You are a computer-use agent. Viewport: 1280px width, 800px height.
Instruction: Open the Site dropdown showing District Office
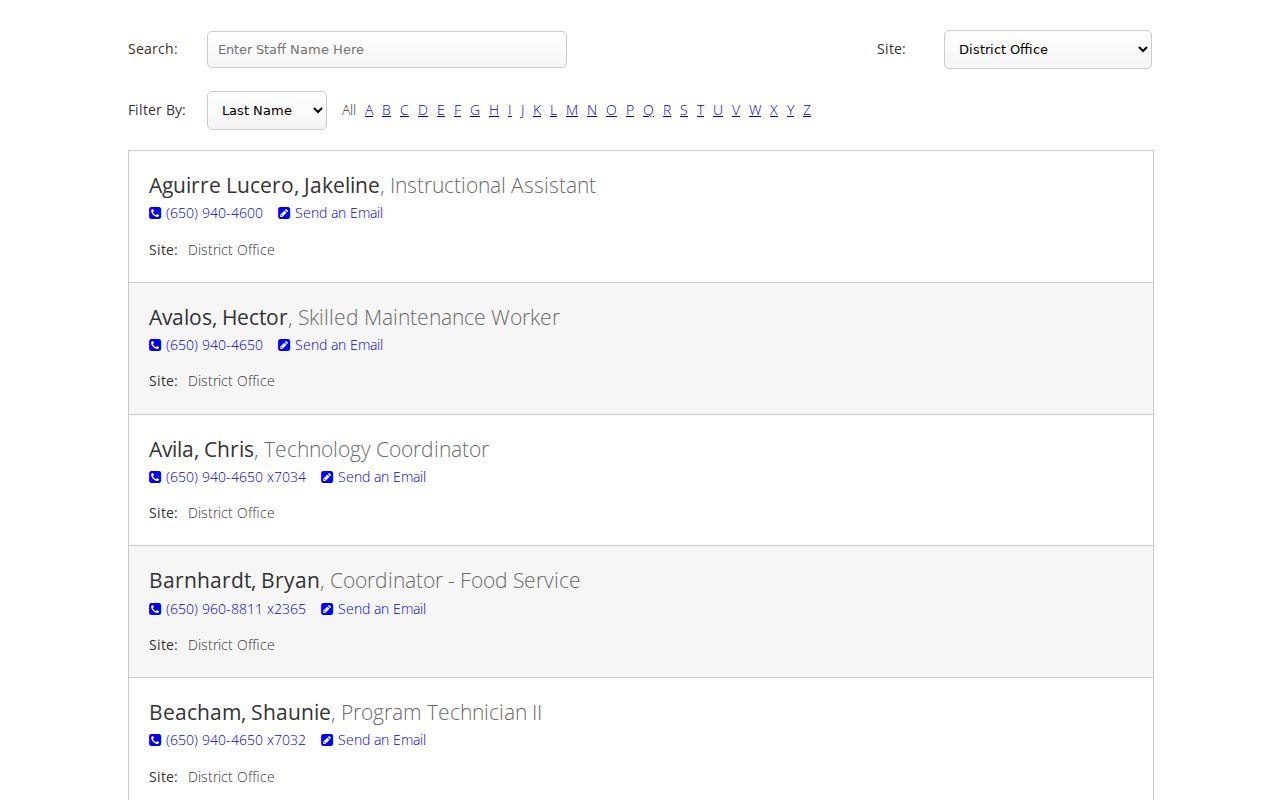pyautogui.click(x=1048, y=49)
